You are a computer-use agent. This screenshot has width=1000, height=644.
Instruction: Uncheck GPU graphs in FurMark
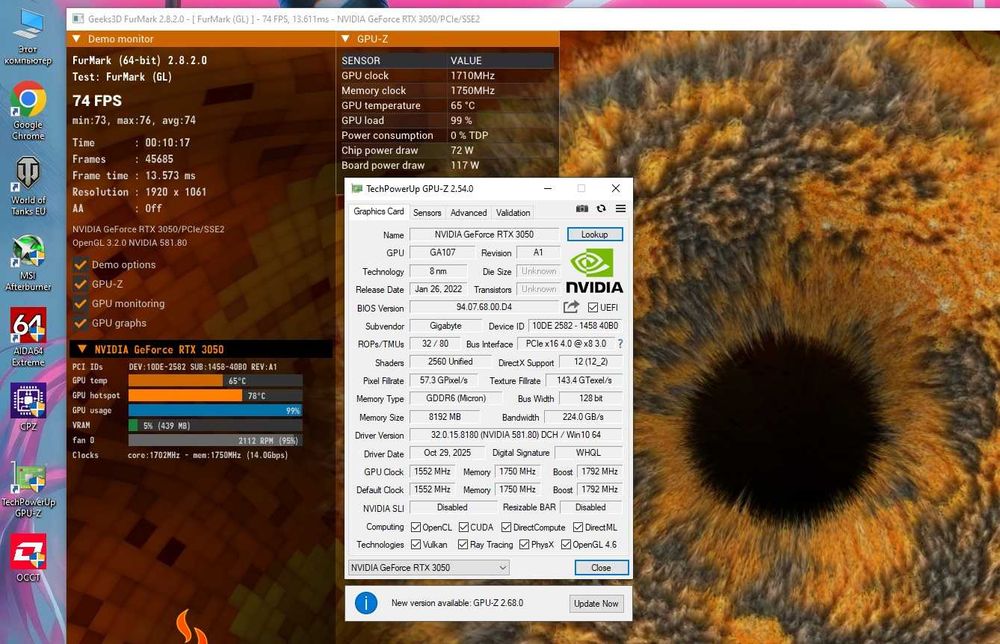80,323
